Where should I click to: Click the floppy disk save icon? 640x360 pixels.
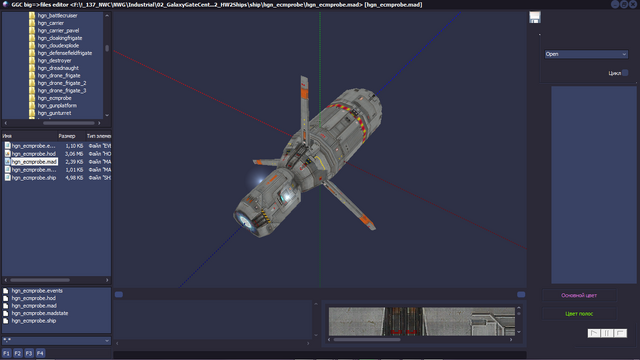(535, 17)
